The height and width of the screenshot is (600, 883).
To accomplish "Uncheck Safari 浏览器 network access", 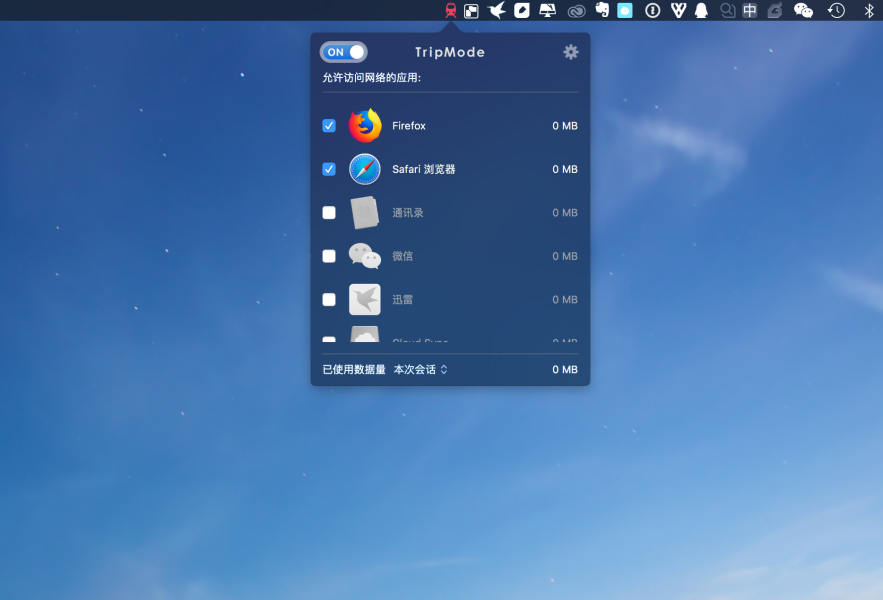I will click(329, 169).
